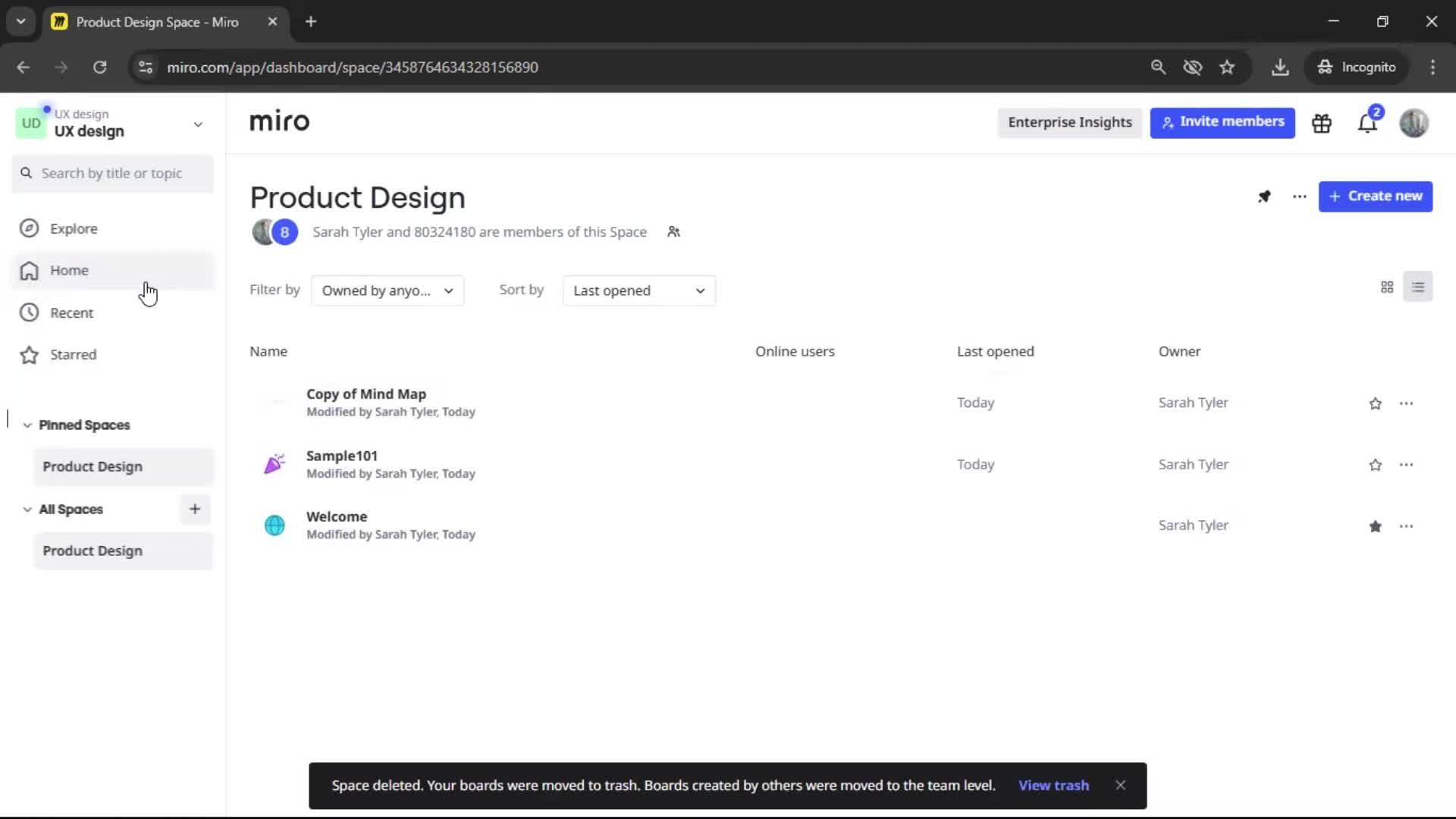Click the Name column header

[x=268, y=352]
